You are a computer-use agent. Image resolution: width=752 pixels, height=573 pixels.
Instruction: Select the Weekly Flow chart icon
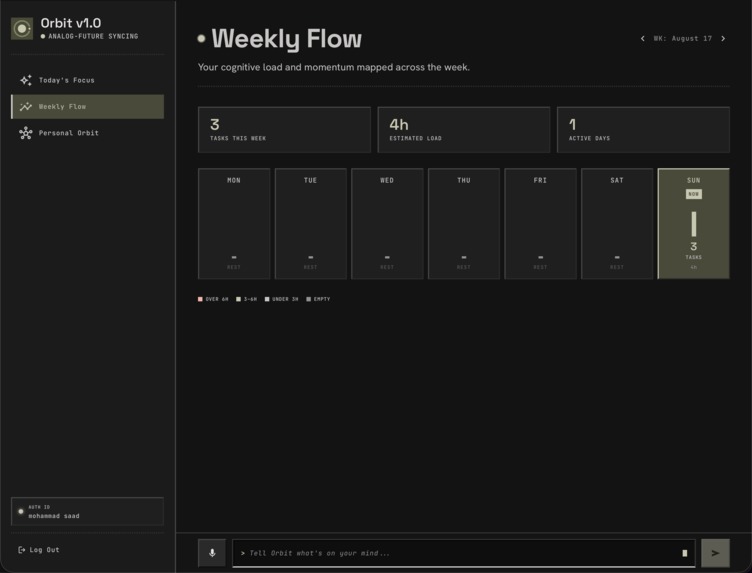(26, 106)
